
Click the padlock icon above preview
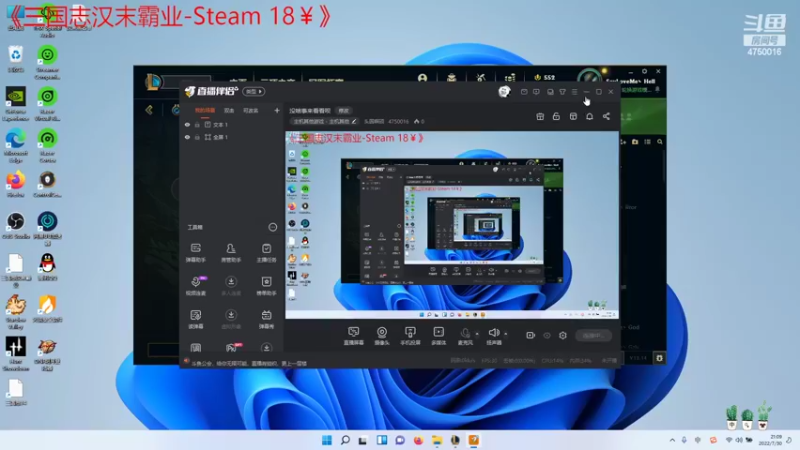tap(556, 117)
